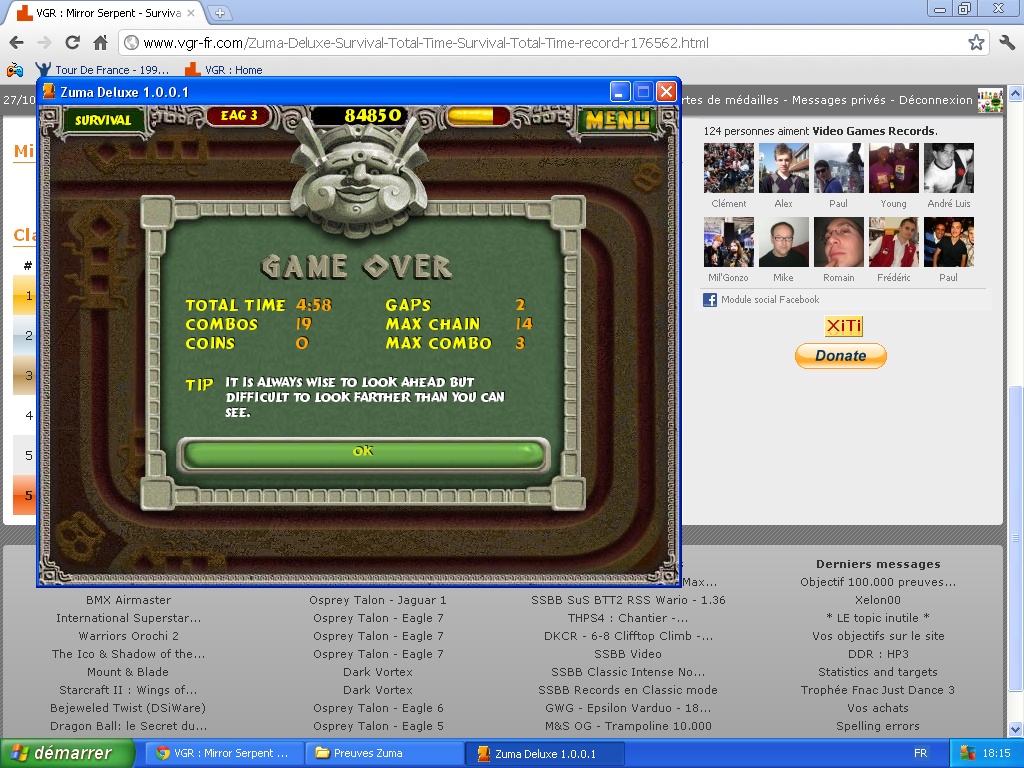Viewport: 1024px width, 768px height.
Task: Open Osprey Talon - Jaguar 1 link
Action: (x=377, y=600)
